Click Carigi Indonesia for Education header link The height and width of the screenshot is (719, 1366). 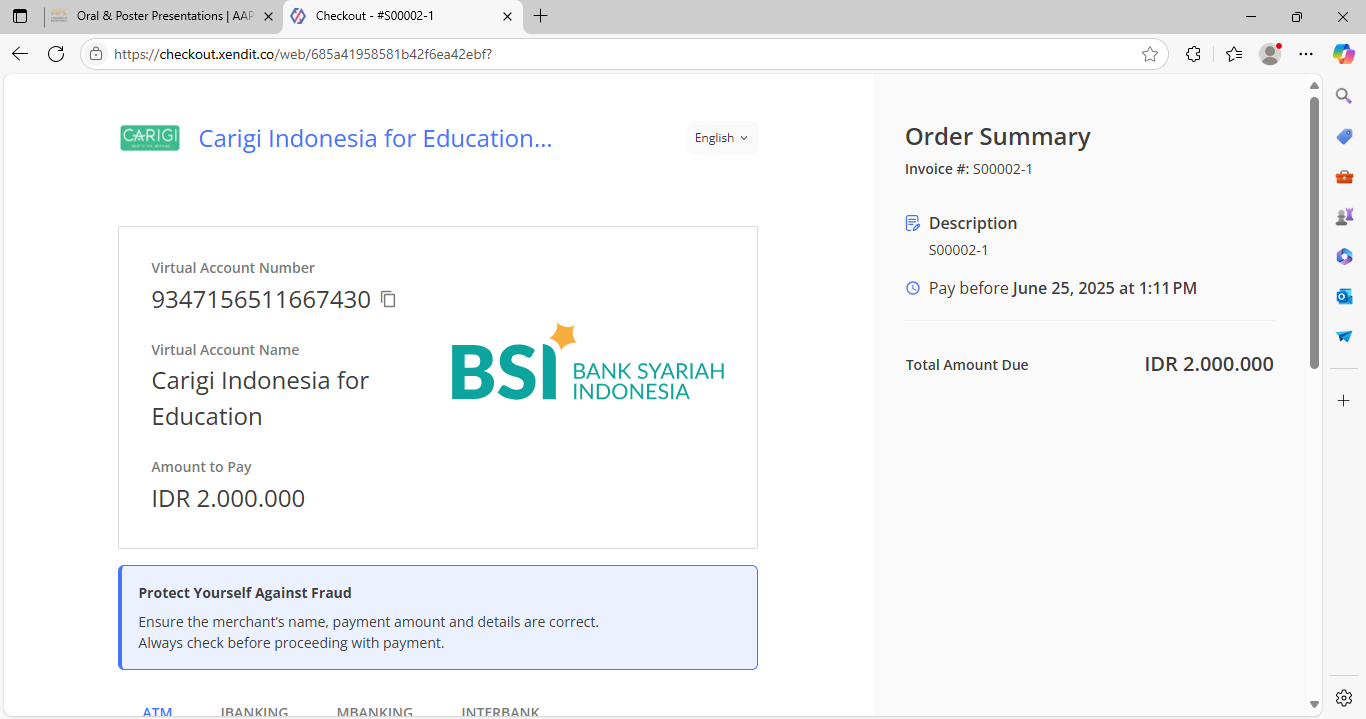click(375, 138)
